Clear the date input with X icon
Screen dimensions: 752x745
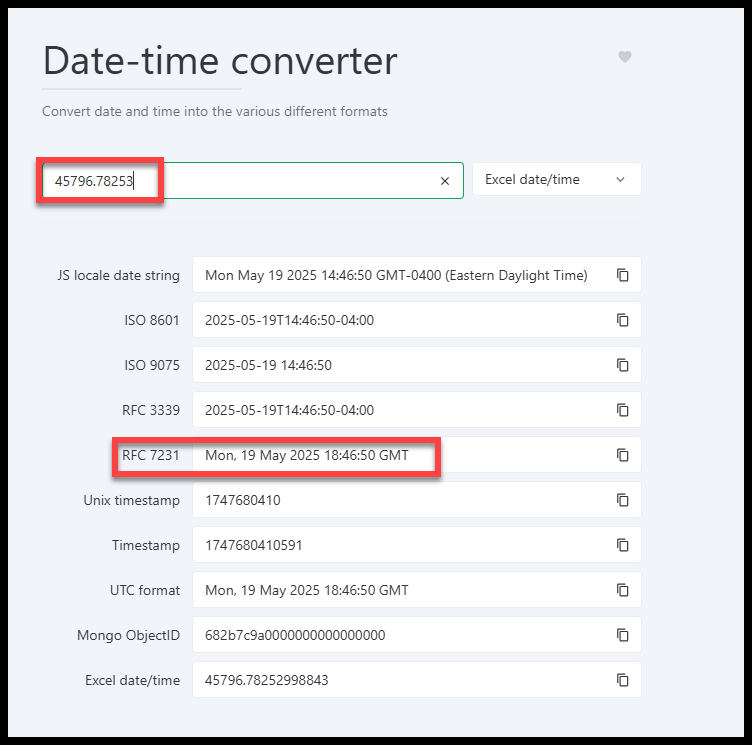(x=445, y=181)
